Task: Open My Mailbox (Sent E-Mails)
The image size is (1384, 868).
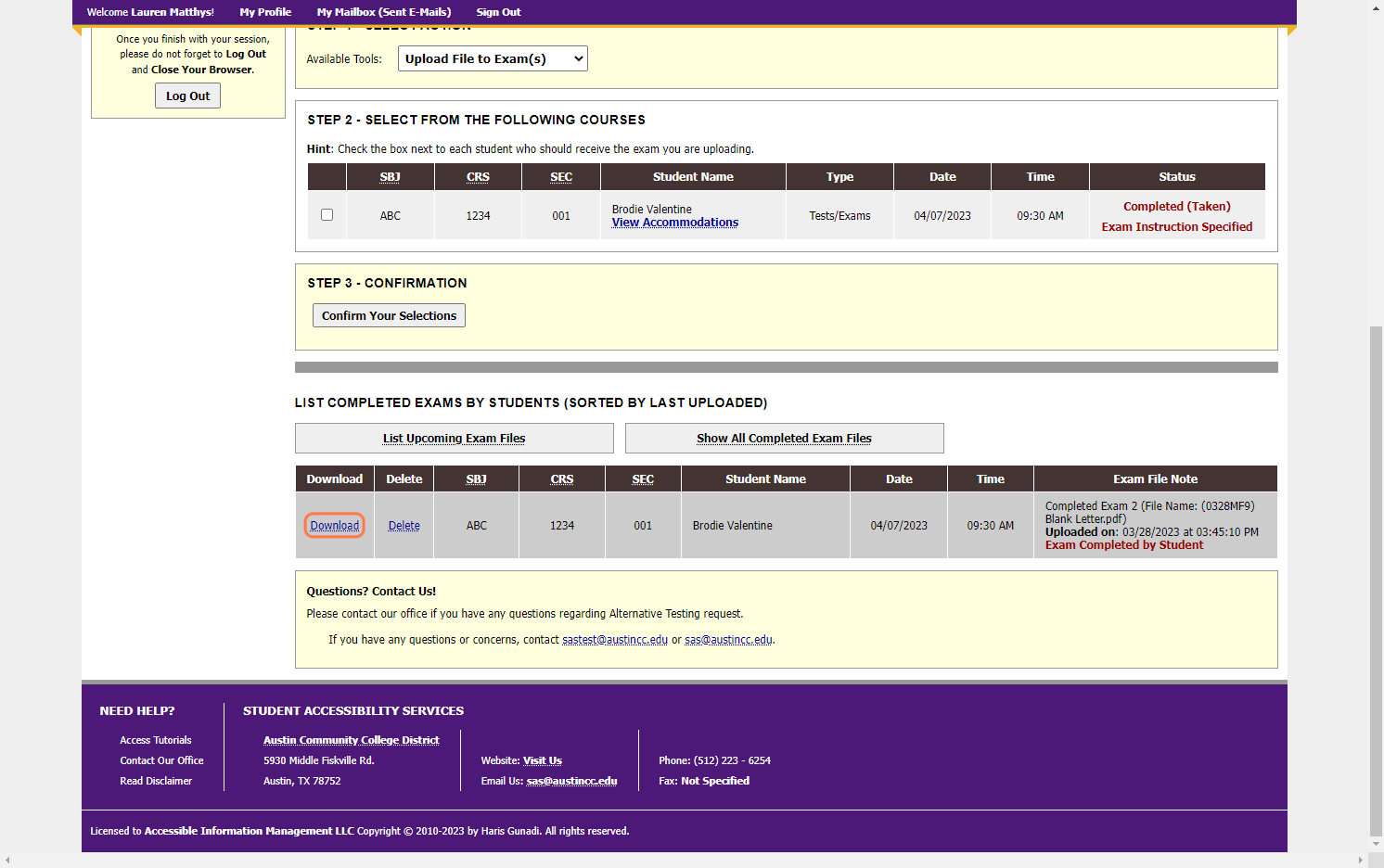Action: pos(384,12)
